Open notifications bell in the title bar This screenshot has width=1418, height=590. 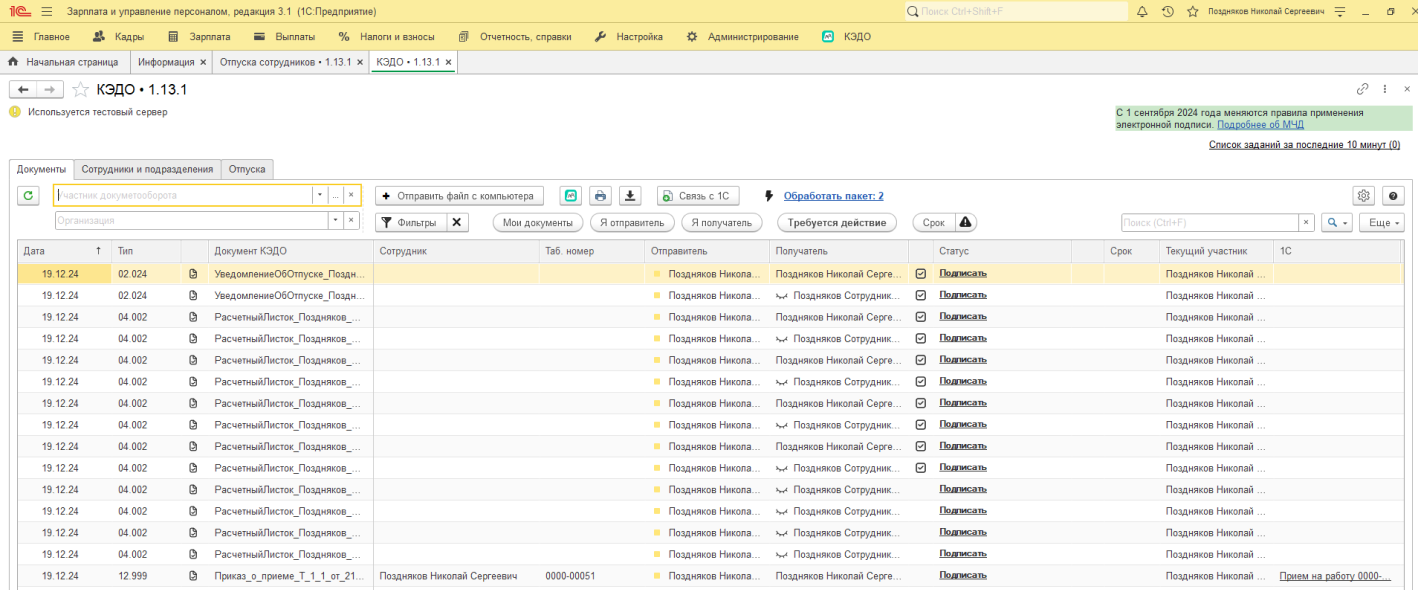click(x=1142, y=11)
